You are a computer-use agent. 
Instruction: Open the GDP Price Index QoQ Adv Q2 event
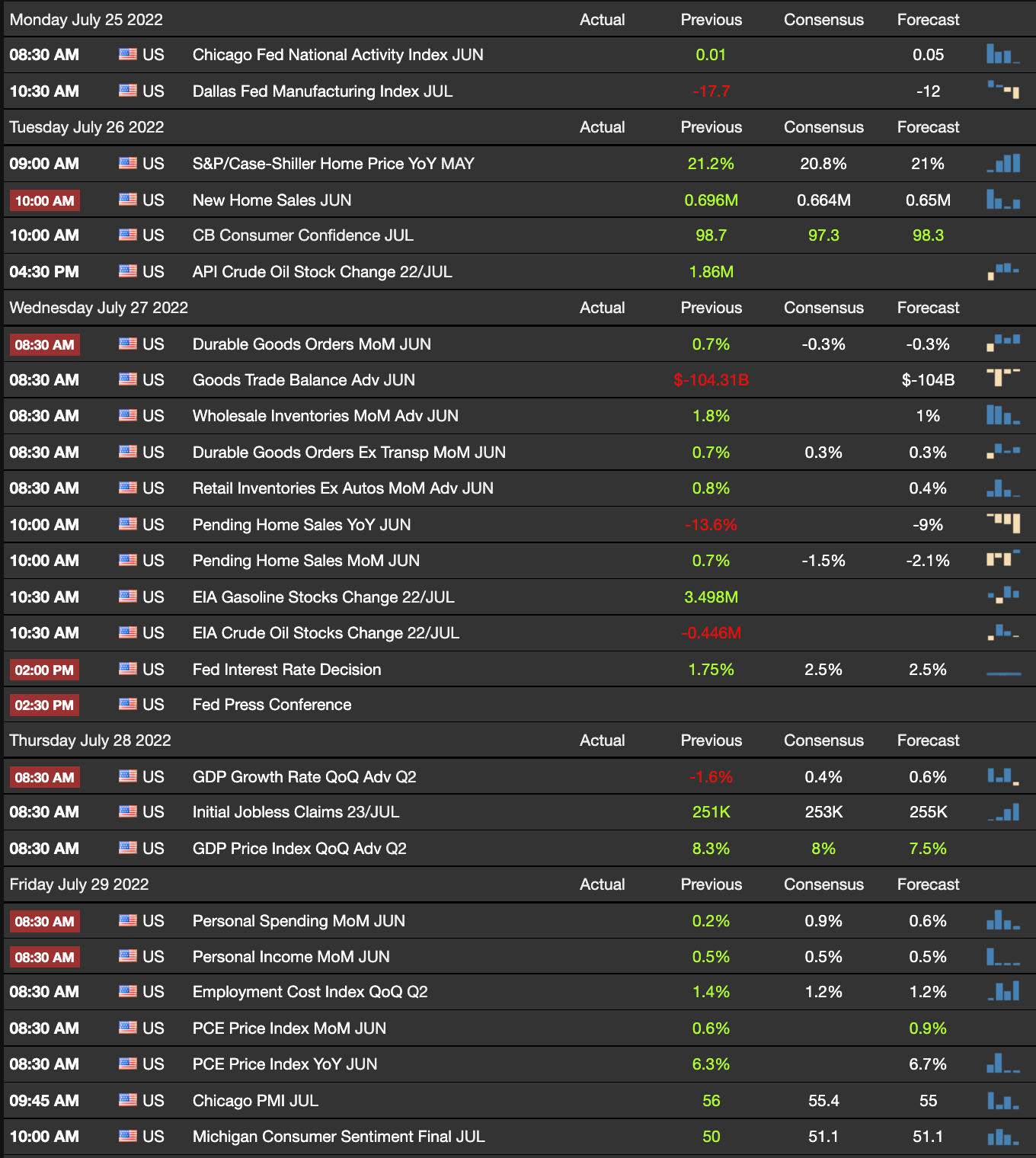[x=299, y=849]
